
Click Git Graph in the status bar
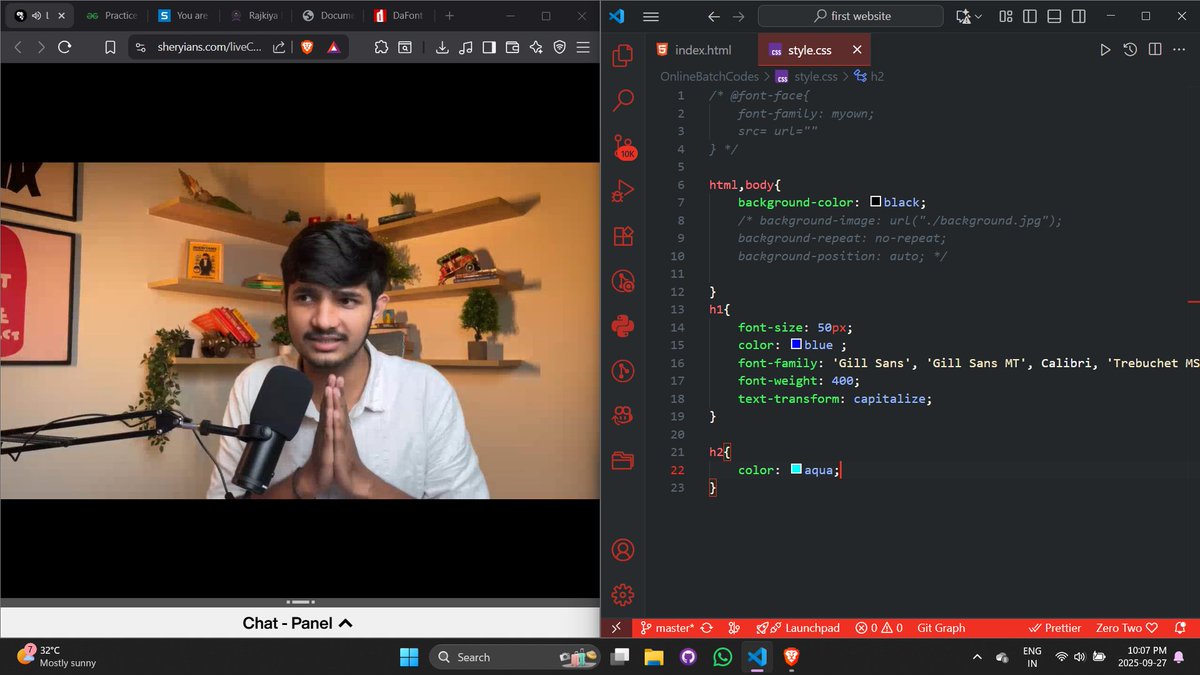point(940,628)
